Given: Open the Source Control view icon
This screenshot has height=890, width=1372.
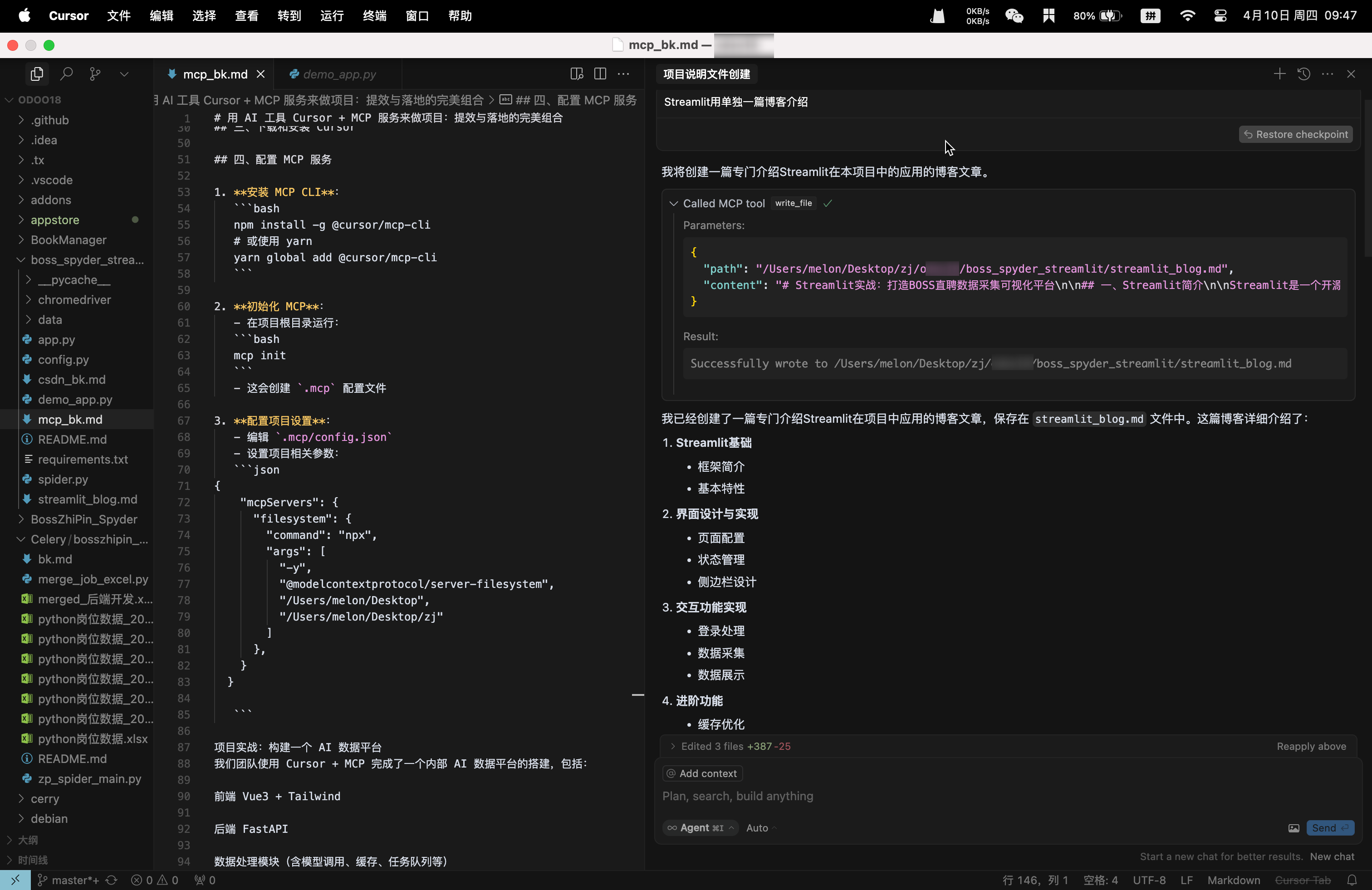Looking at the screenshot, I should 94,74.
